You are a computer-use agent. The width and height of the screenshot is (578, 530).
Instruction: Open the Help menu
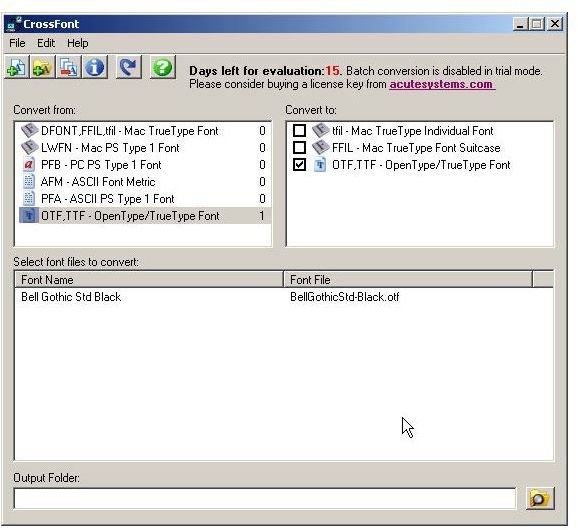(x=77, y=43)
